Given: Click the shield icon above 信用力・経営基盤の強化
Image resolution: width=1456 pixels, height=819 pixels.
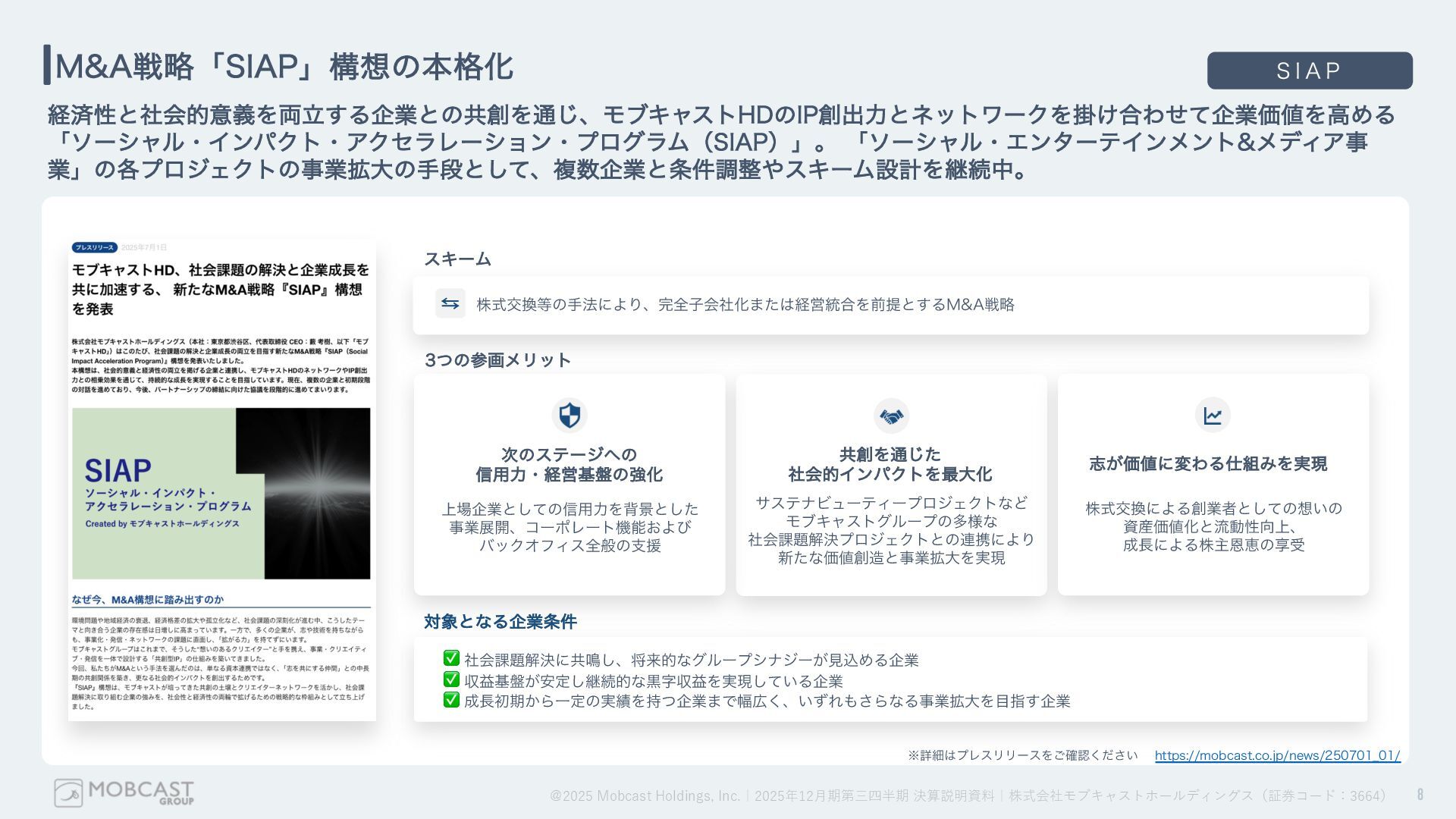Looking at the screenshot, I should tap(570, 415).
